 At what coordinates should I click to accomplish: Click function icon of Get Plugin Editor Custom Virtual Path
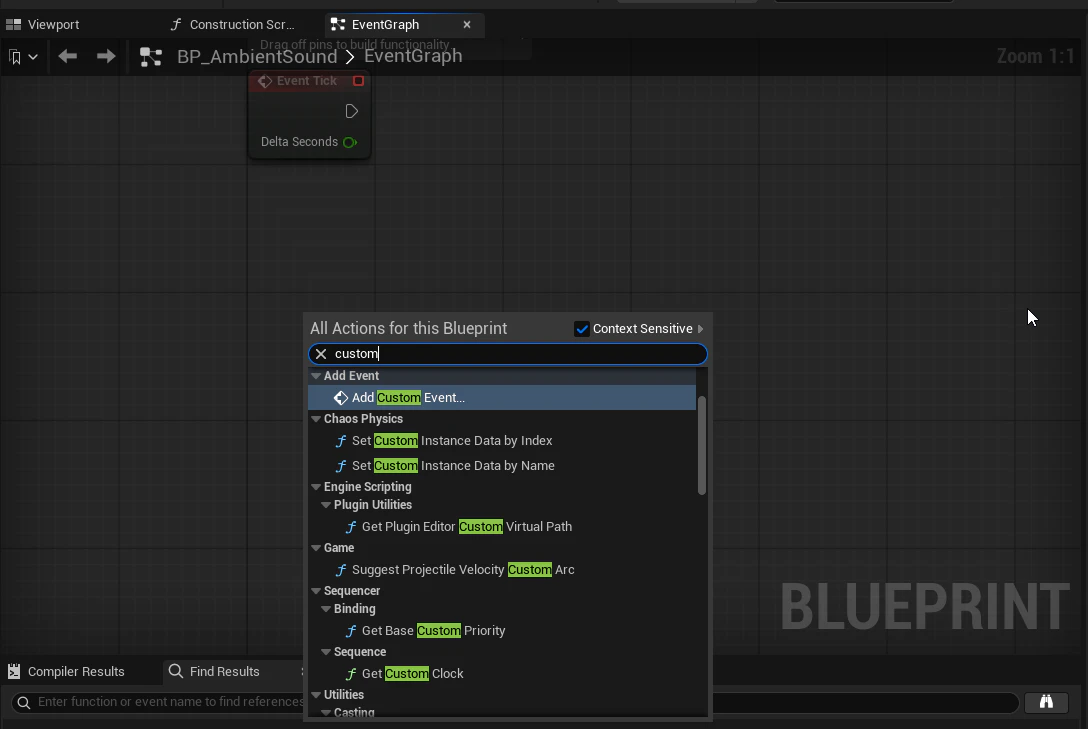pos(351,527)
